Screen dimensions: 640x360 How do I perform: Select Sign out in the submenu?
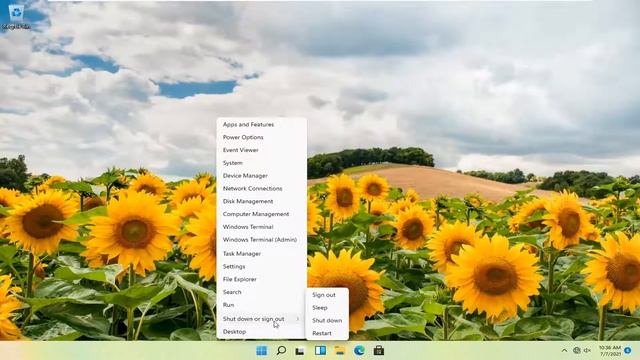pos(327,295)
